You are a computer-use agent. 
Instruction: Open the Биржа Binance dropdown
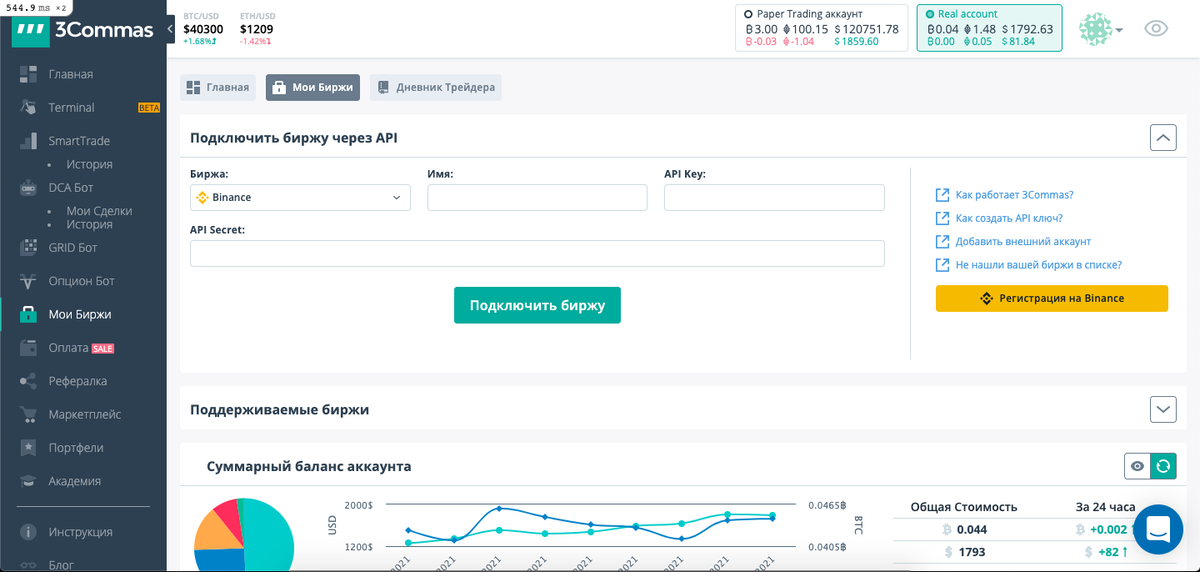coord(300,197)
